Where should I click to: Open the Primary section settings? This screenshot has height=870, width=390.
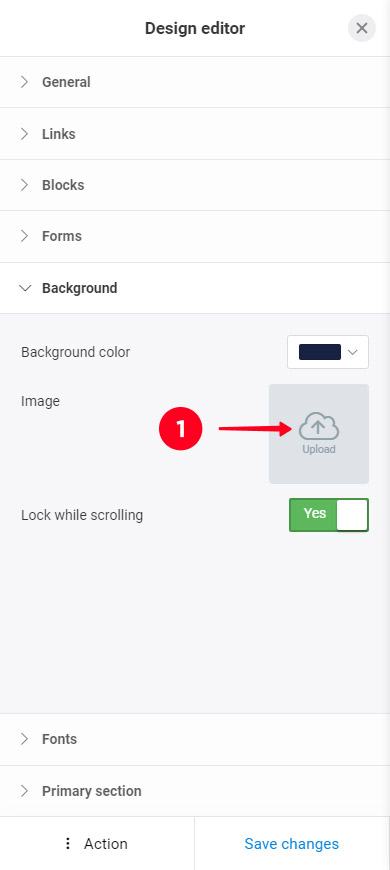pyautogui.click(x=195, y=791)
